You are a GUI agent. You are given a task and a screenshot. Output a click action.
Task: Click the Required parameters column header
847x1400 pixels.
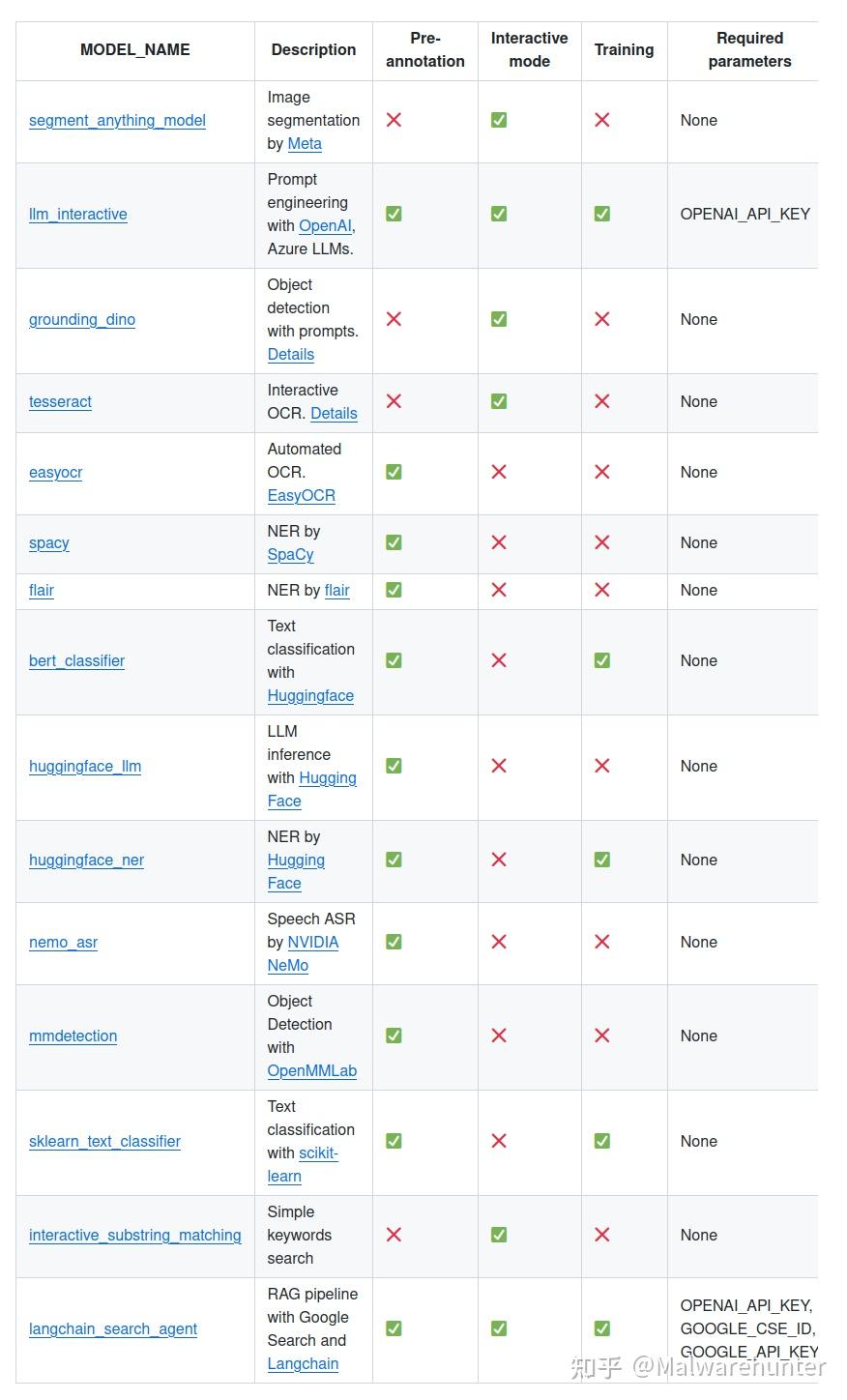[749, 50]
